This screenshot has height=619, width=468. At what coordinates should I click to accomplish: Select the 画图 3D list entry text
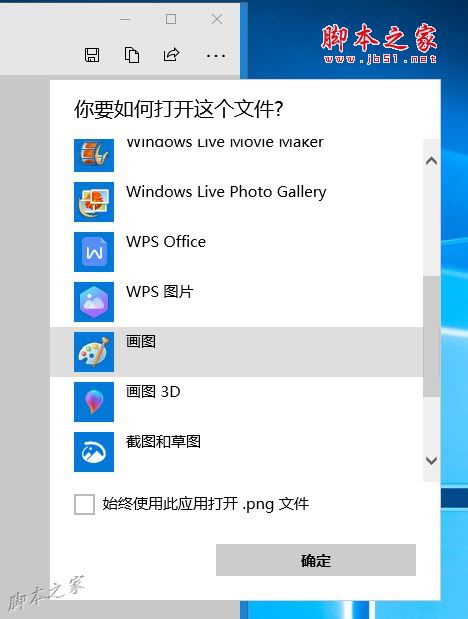pos(153,392)
